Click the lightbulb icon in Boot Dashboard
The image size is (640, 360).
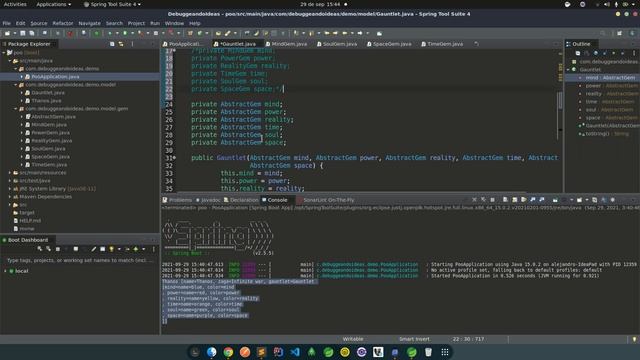[x=111, y=249]
